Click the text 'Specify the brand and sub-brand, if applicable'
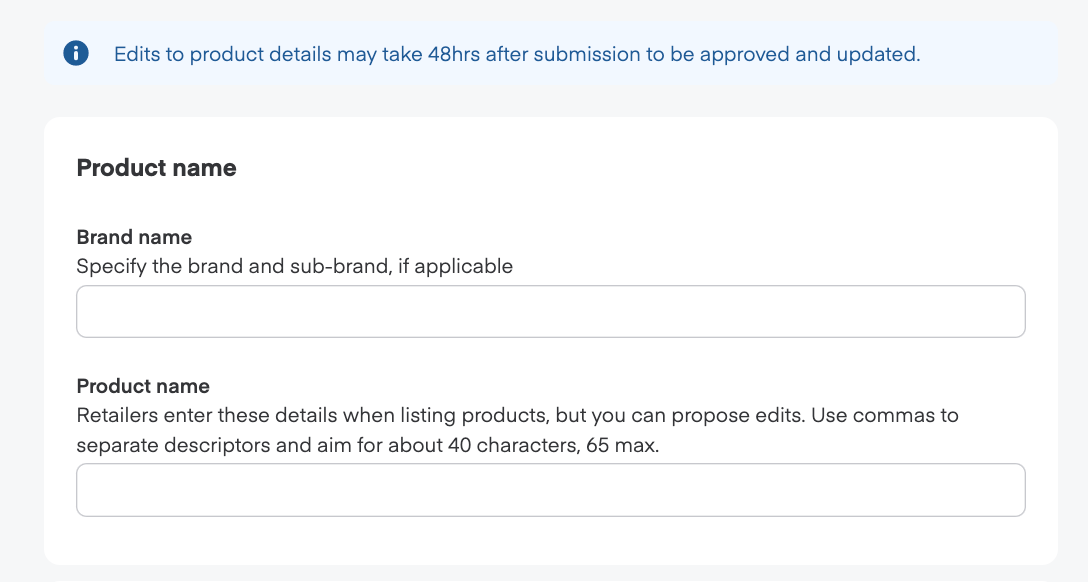 (294, 266)
